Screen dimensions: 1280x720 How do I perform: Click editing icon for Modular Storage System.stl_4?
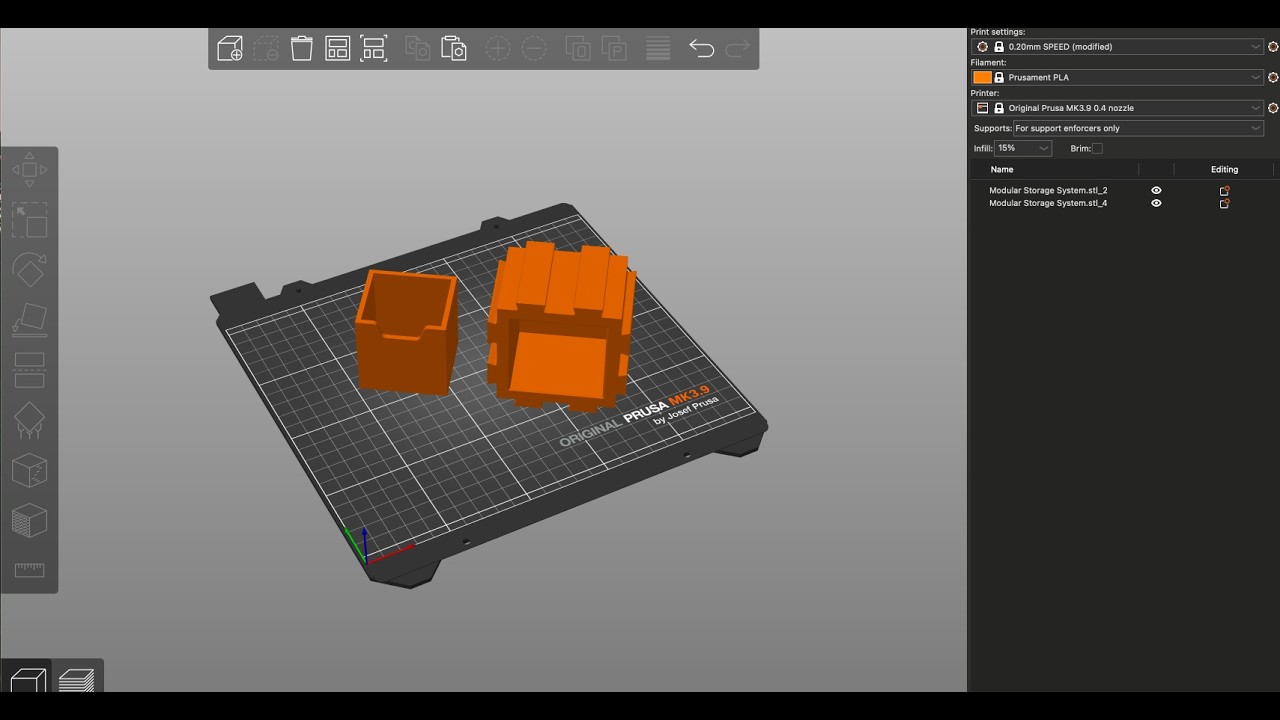pyautogui.click(x=1224, y=203)
